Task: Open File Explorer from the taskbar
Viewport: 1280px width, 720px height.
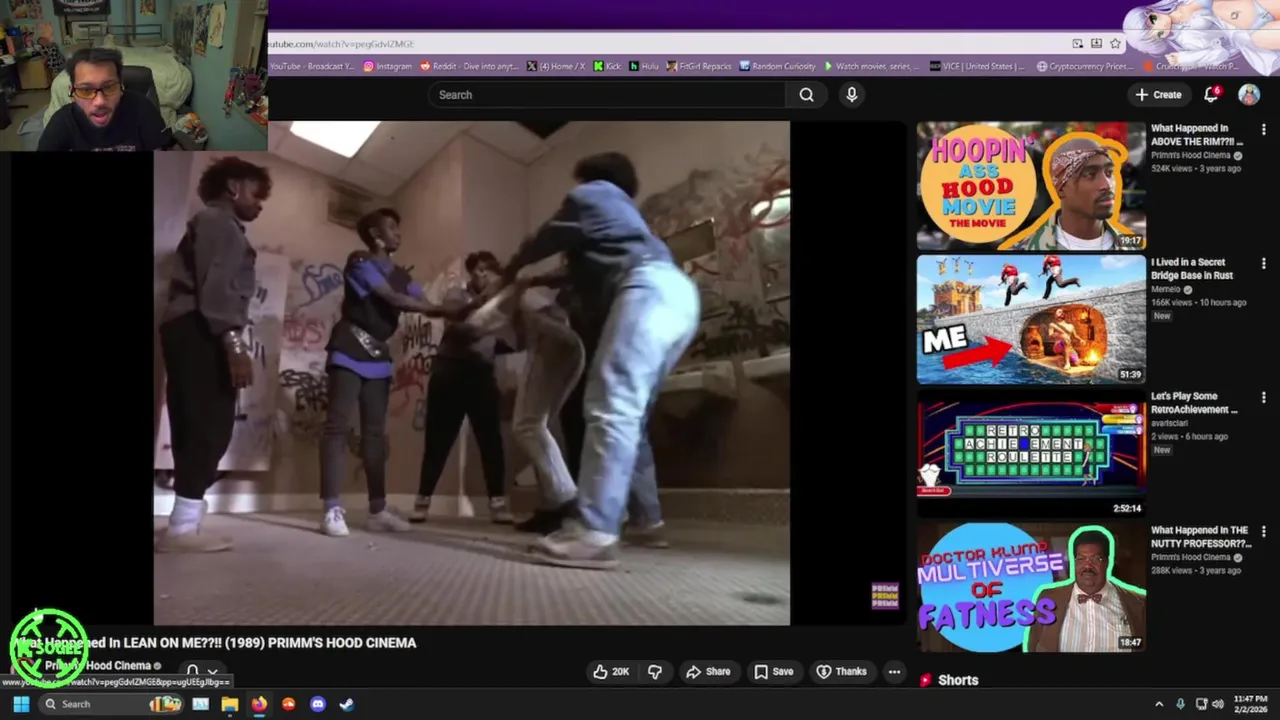Action: pyautogui.click(x=230, y=704)
